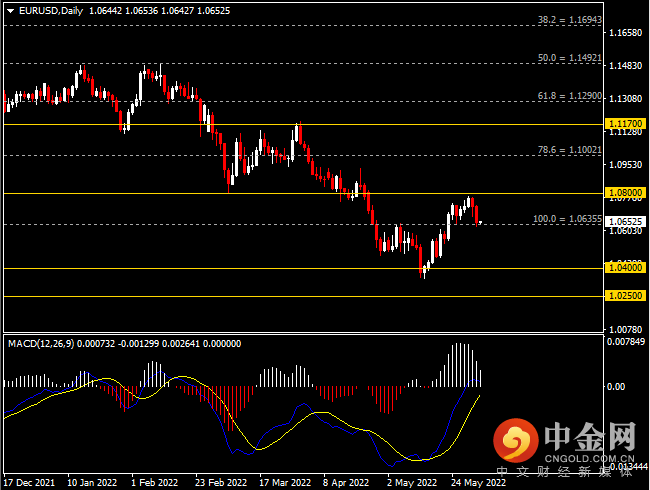The image size is (650, 490).
Task: Click the Fibonacci label 50.0 = 1.14921
Action: click(570, 58)
